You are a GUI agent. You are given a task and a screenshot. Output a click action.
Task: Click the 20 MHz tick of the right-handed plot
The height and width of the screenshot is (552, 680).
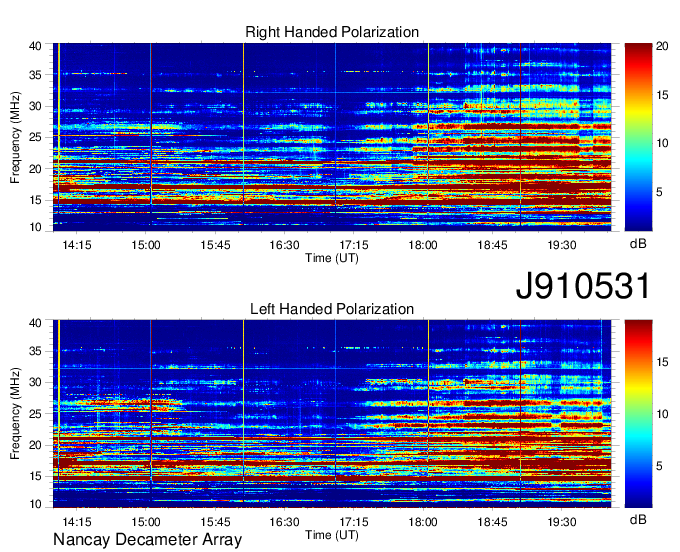pyautogui.click(x=35, y=169)
